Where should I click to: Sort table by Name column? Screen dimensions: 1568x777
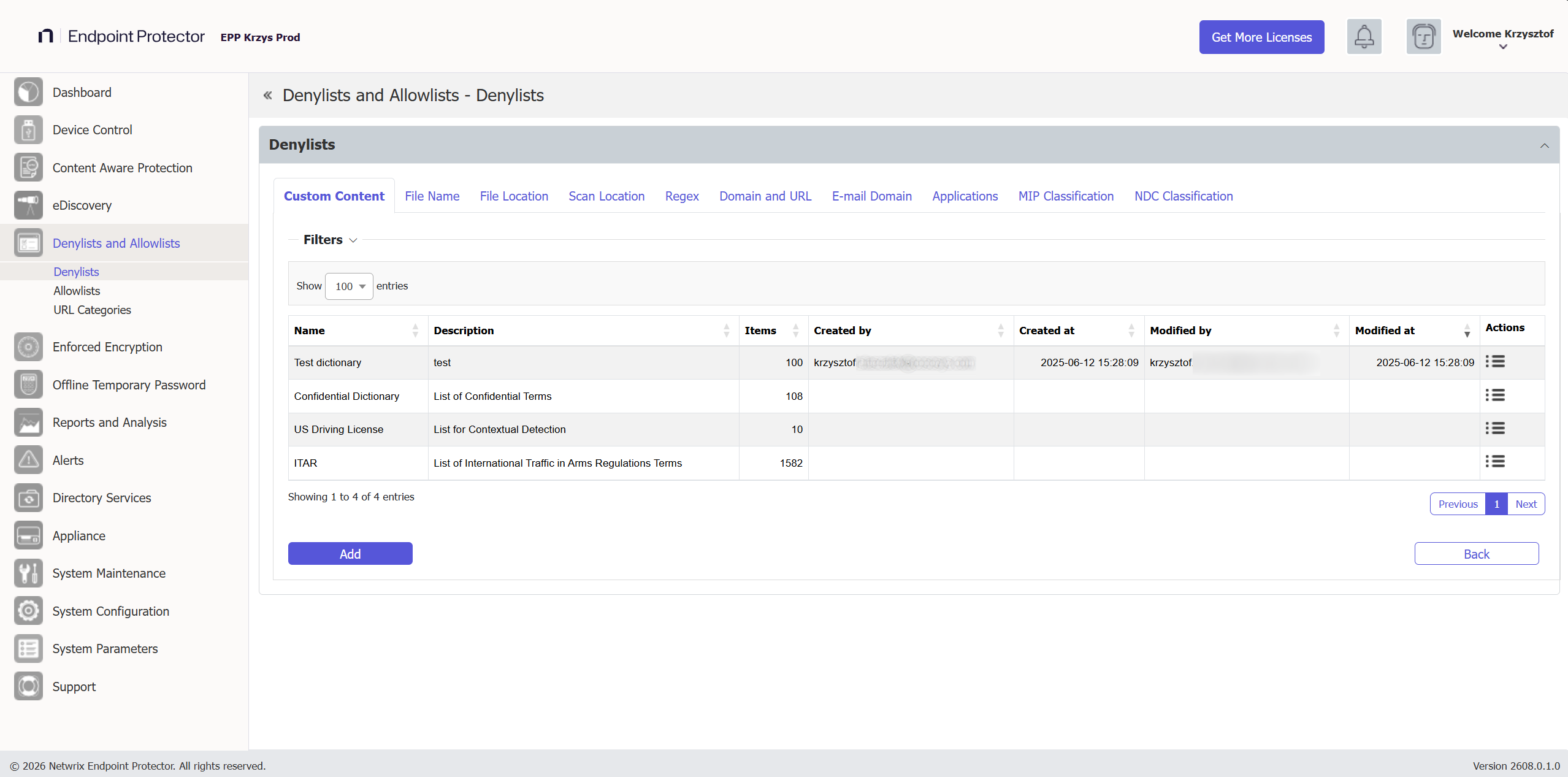point(358,331)
